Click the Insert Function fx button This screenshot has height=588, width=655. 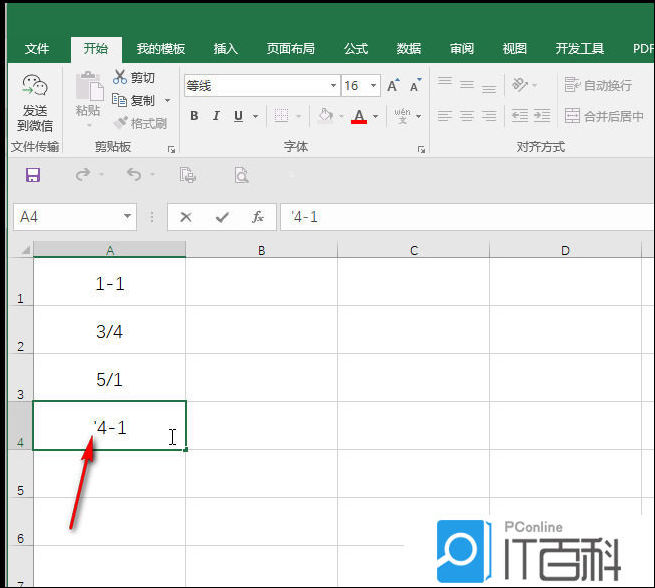(x=258, y=217)
